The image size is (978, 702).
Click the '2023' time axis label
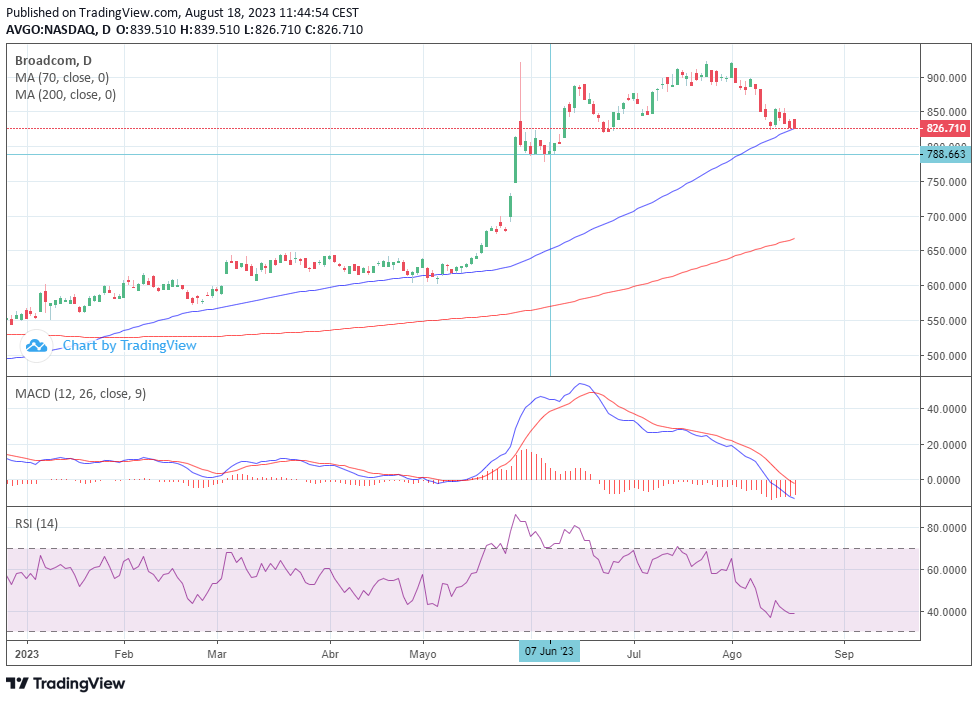(27, 654)
